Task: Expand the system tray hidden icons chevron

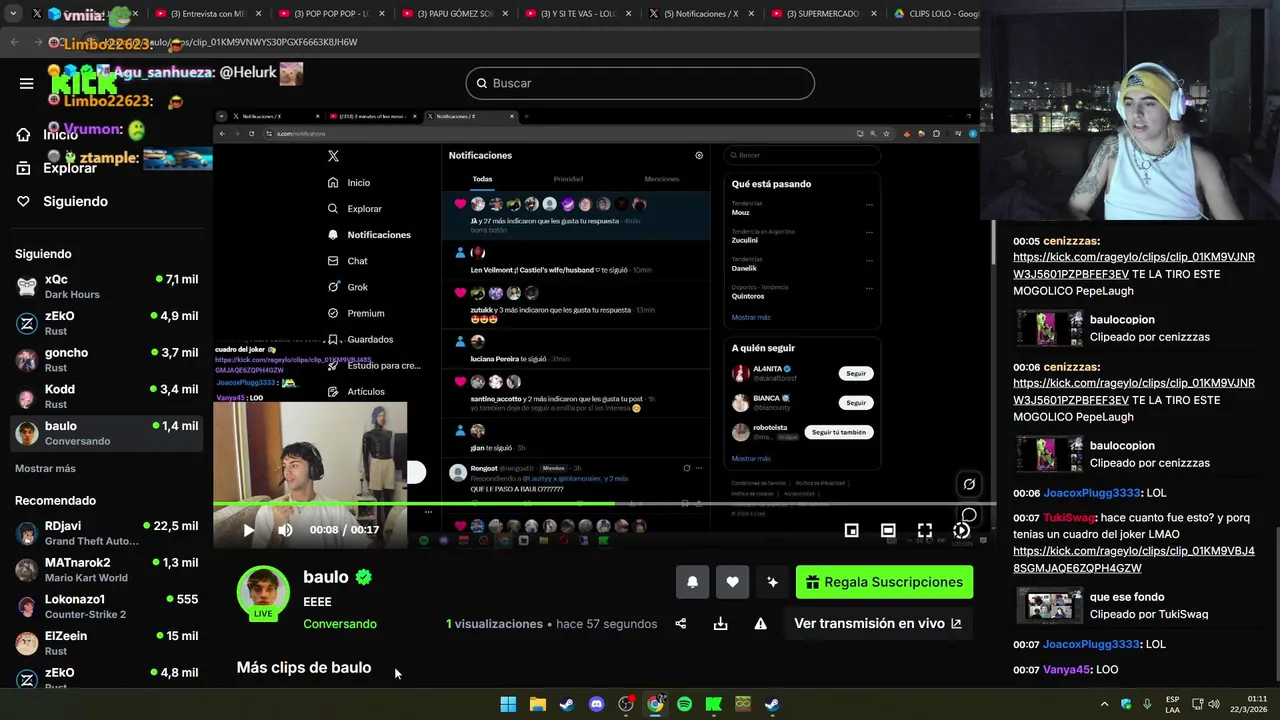Action: point(1104,704)
